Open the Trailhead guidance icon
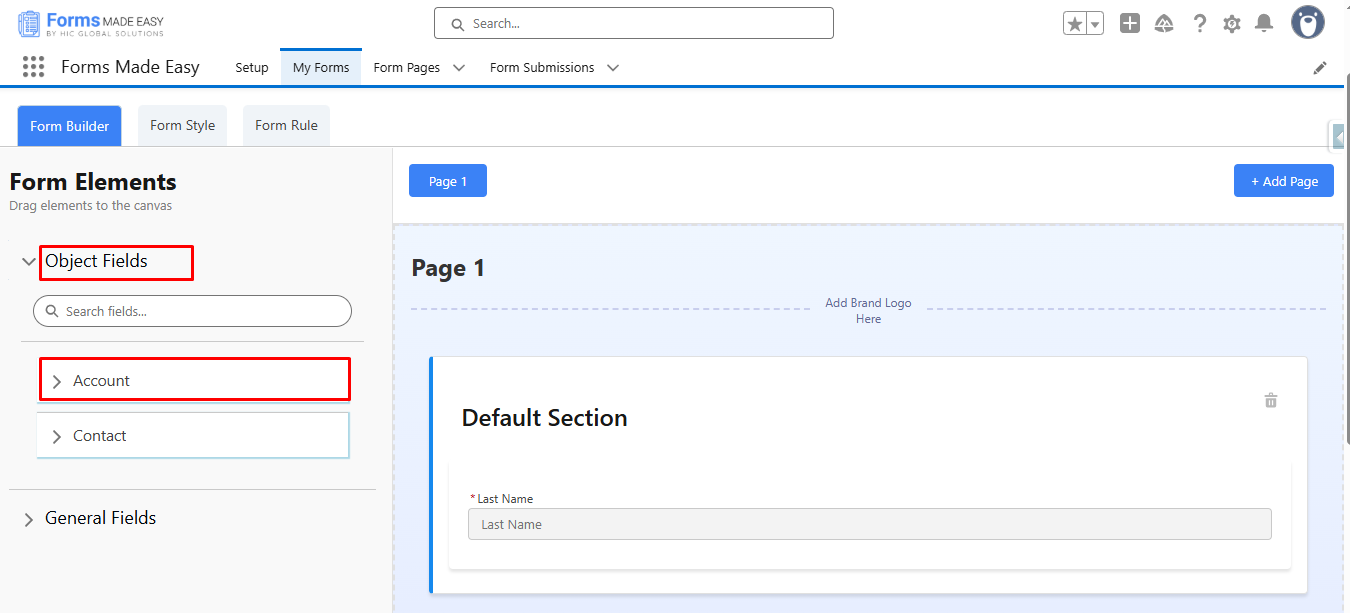This screenshot has height=613, width=1350. (x=1164, y=24)
